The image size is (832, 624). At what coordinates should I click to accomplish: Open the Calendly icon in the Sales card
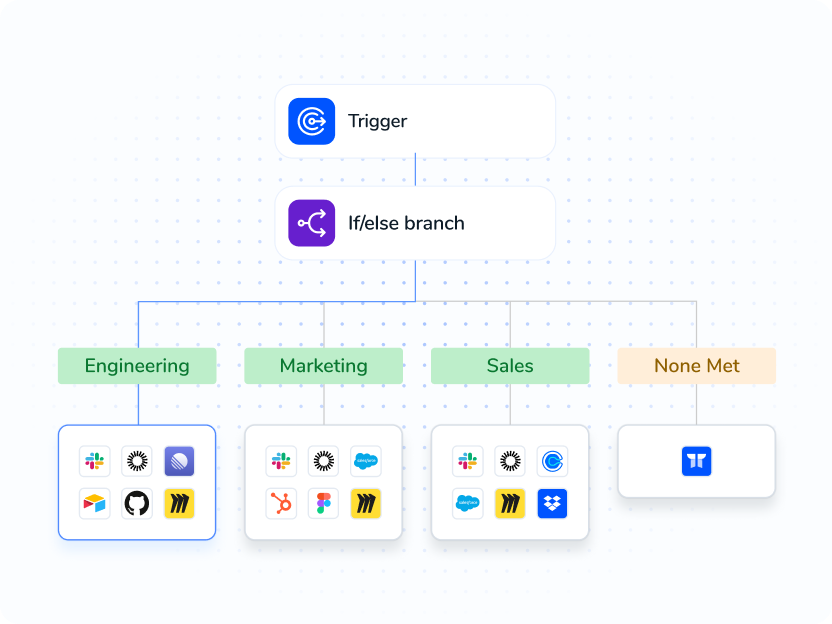click(x=552, y=461)
